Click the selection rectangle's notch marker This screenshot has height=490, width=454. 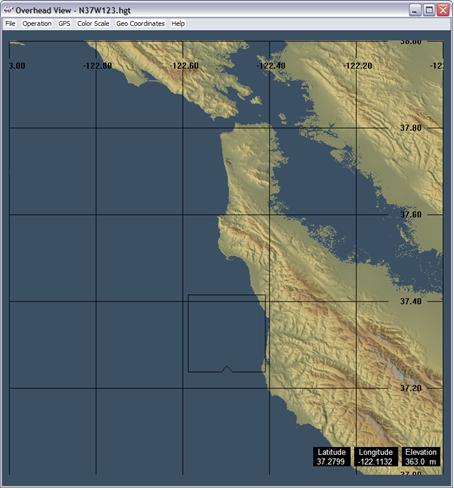[x=227, y=369]
